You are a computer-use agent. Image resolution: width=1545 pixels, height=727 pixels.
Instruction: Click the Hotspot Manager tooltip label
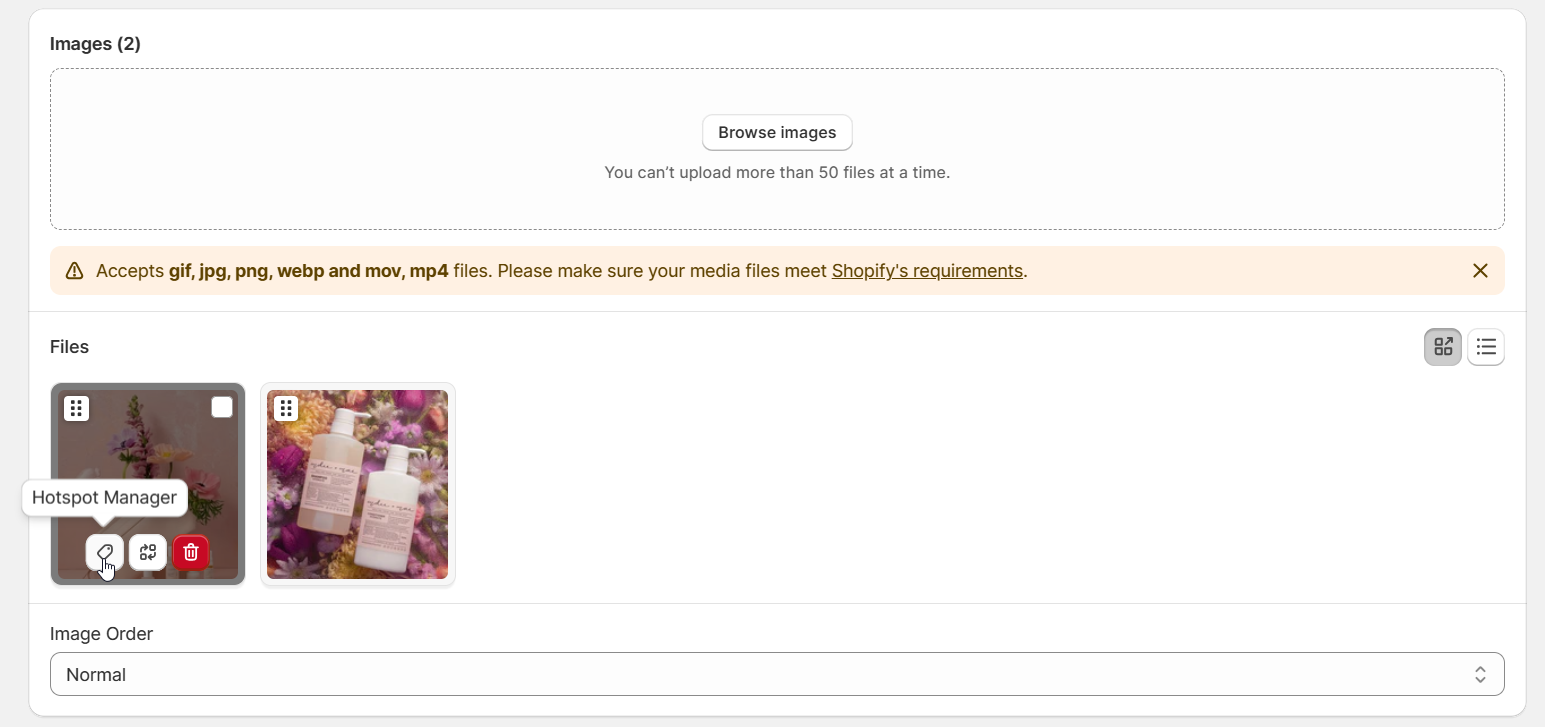point(104,497)
